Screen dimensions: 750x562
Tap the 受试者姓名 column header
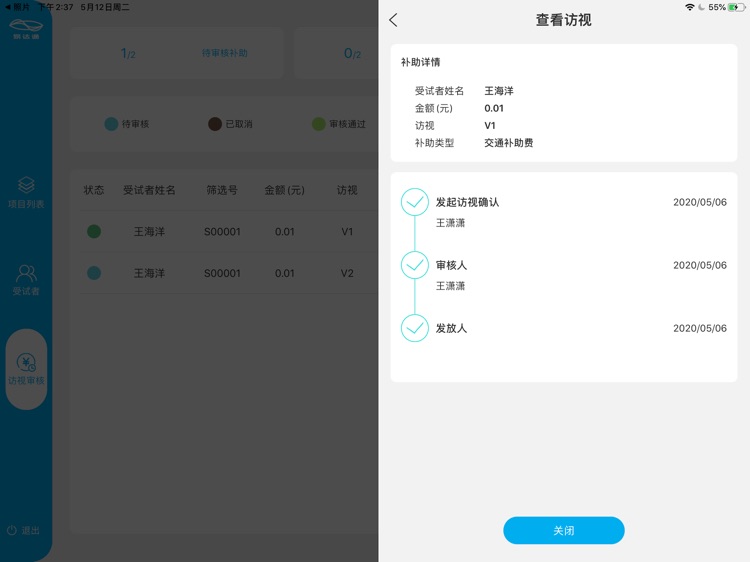[149, 190]
